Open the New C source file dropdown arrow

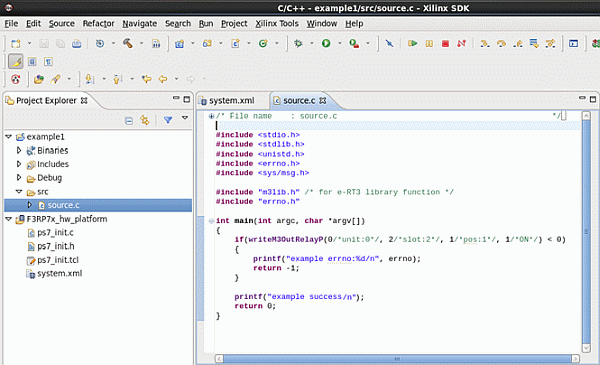coord(249,43)
